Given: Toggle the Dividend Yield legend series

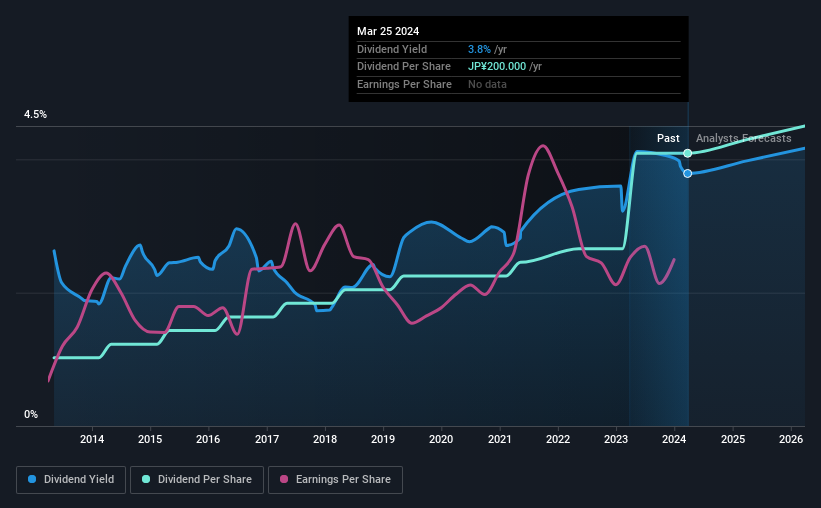Looking at the screenshot, I should [71, 480].
